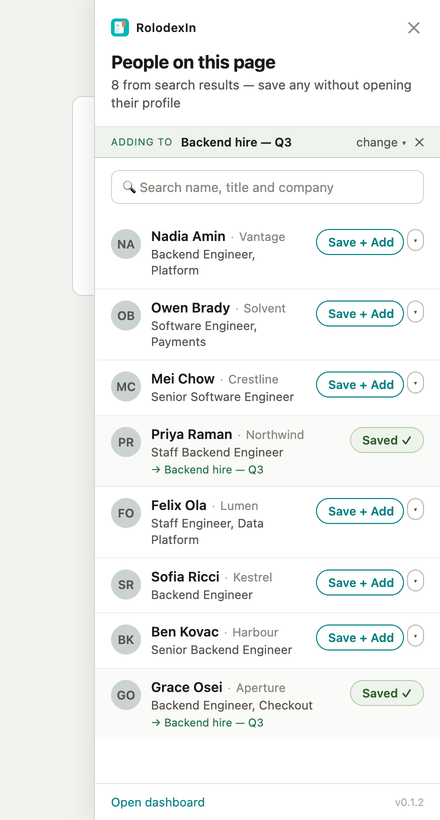Click company name Vantage
The image size is (440, 820).
pos(262,237)
